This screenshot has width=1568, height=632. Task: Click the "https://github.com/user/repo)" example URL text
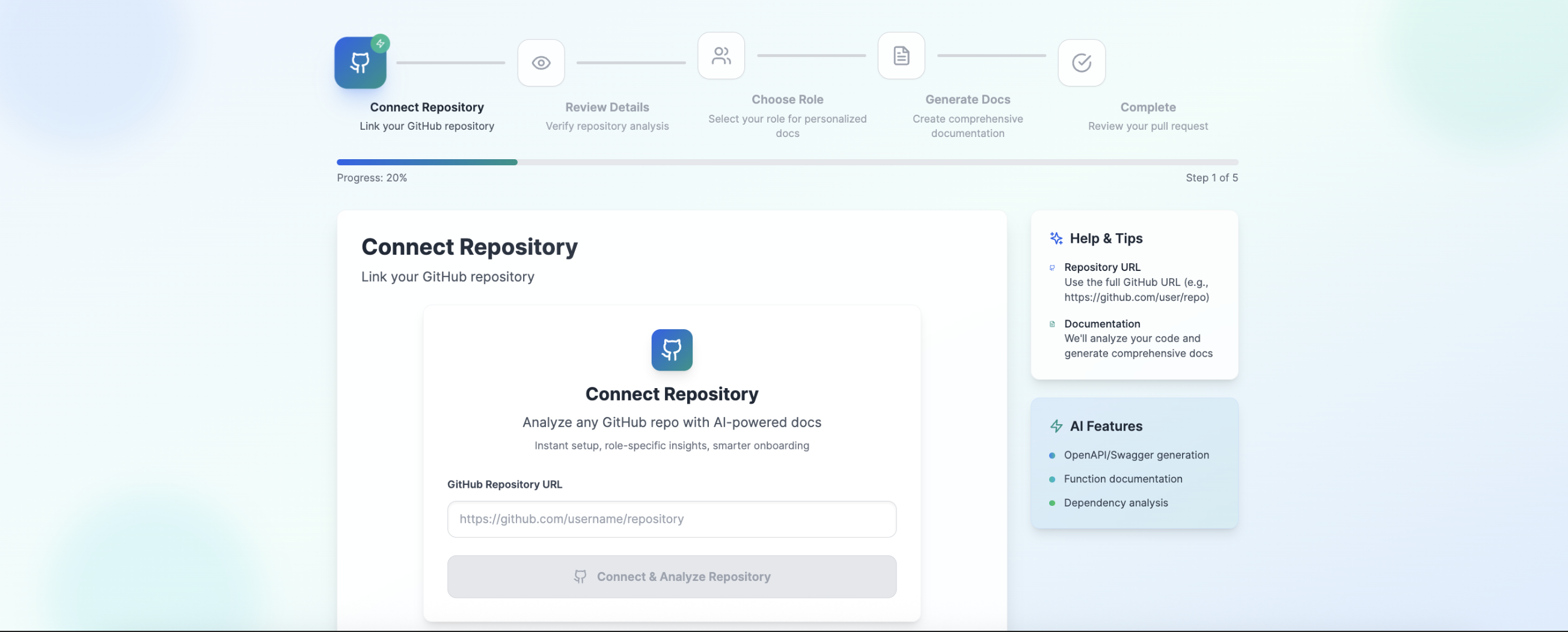(1136, 297)
